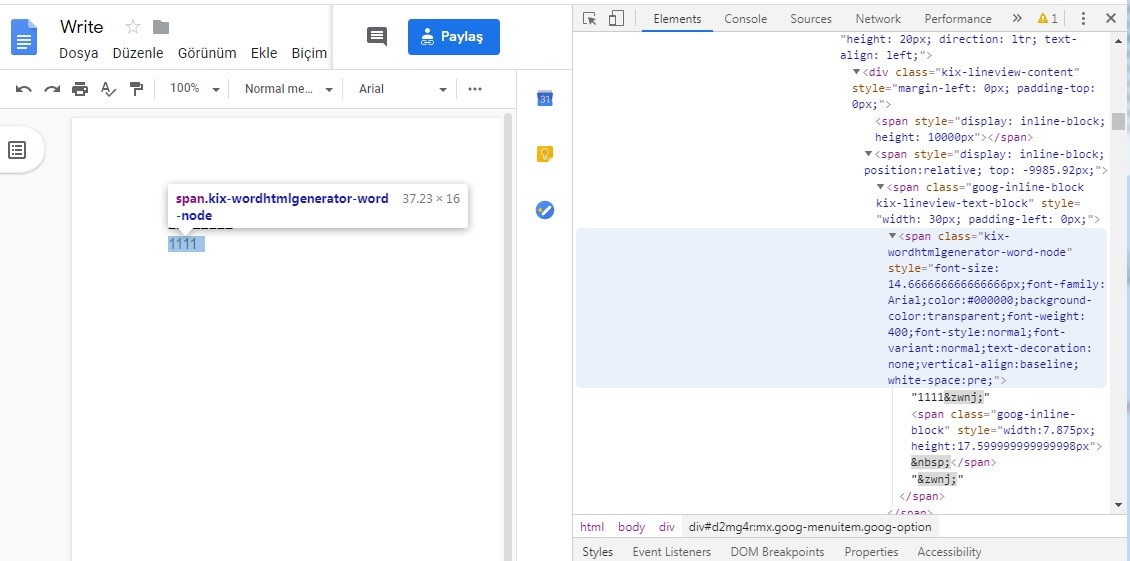Switch to the Event Listeners tab
Image resolution: width=1130 pixels, height=561 pixels.
tap(672, 552)
